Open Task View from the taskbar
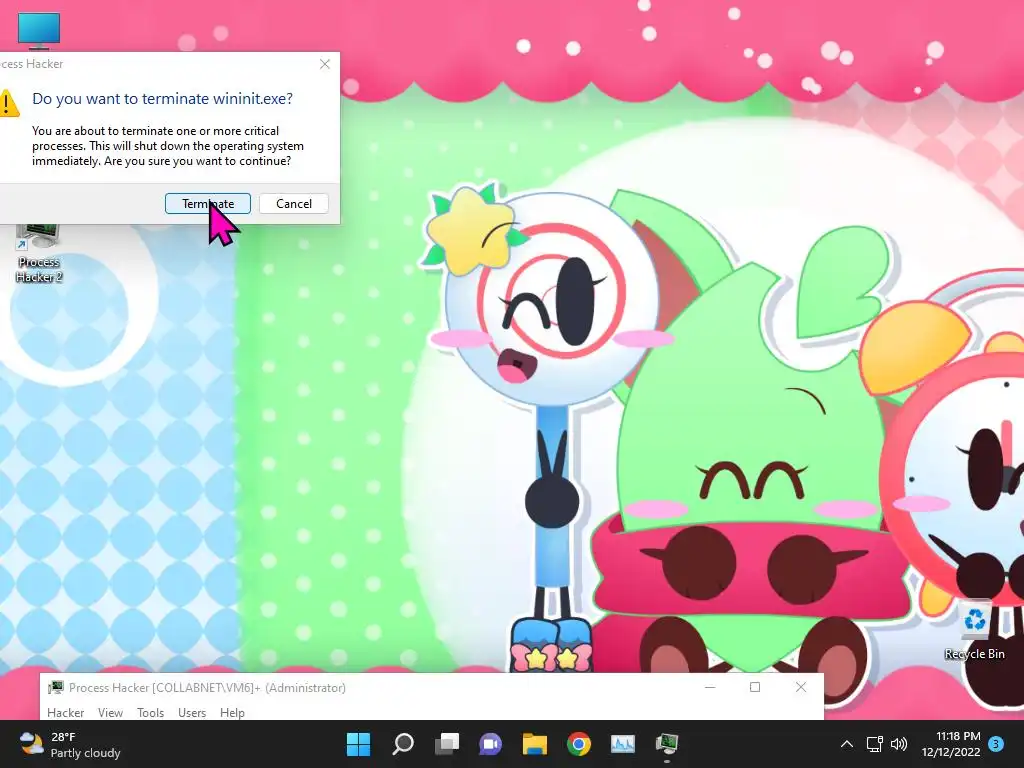 coord(447,744)
